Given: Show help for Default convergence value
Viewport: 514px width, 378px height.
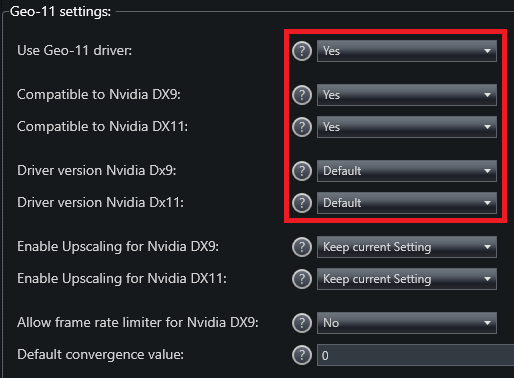Looking at the screenshot, I should pos(302,355).
